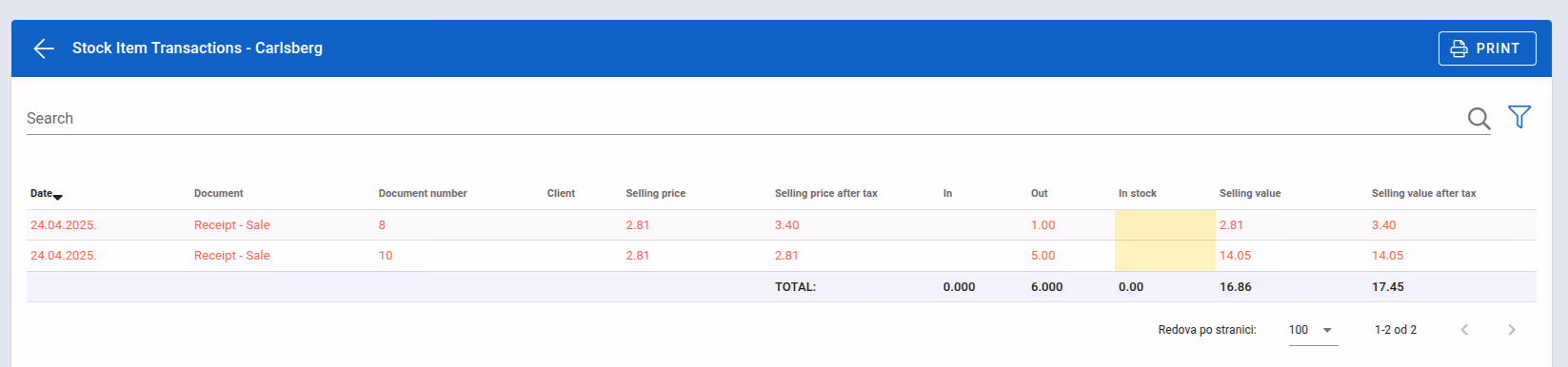Click the 3.40 selling price after tax
Viewport: 1568px width, 367px height.
click(x=787, y=225)
